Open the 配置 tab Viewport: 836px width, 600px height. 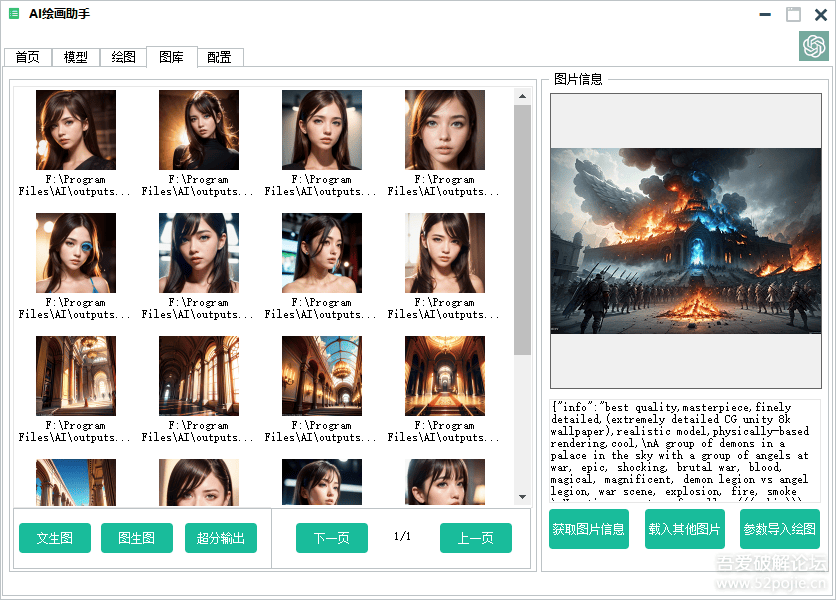coord(220,57)
